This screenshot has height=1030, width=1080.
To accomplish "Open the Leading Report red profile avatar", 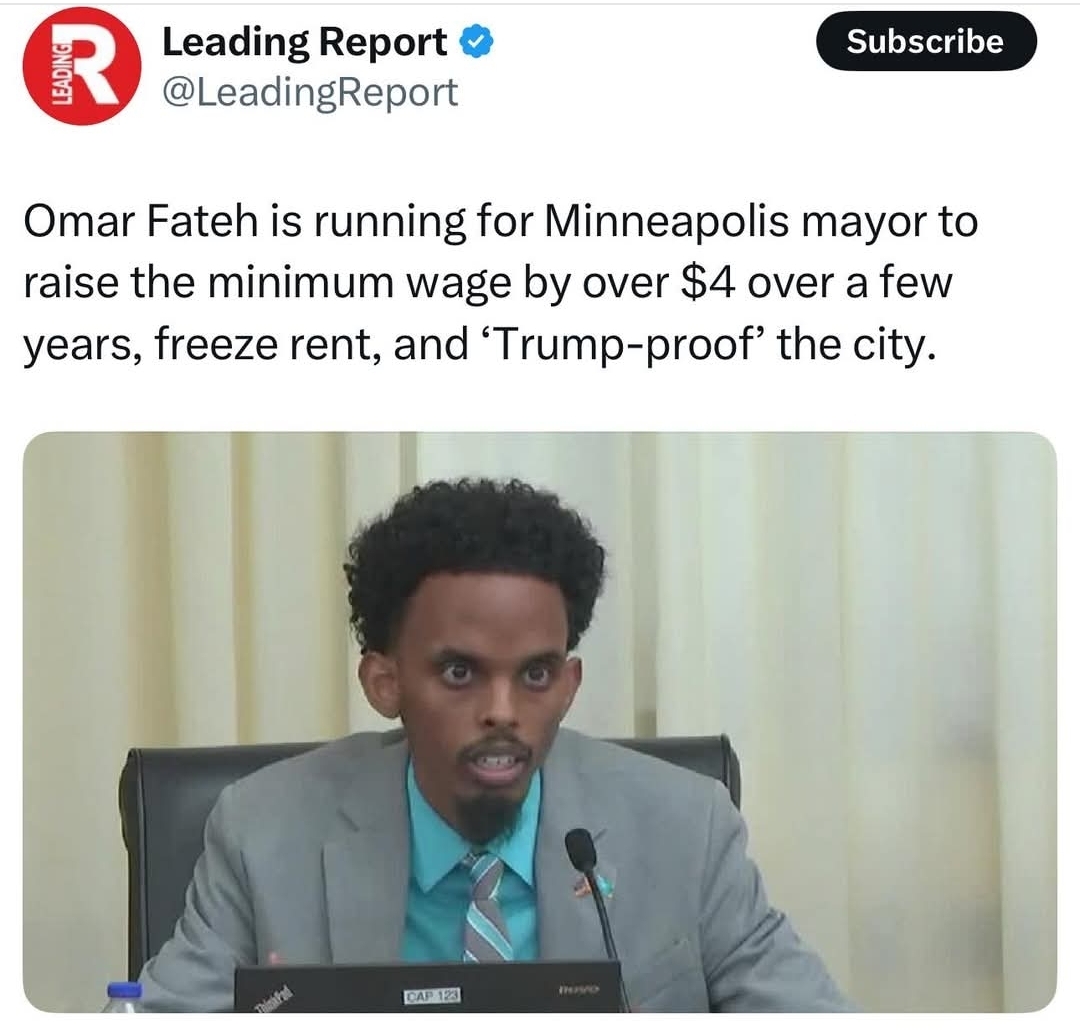I will pyautogui.click(x=82, y=66).
